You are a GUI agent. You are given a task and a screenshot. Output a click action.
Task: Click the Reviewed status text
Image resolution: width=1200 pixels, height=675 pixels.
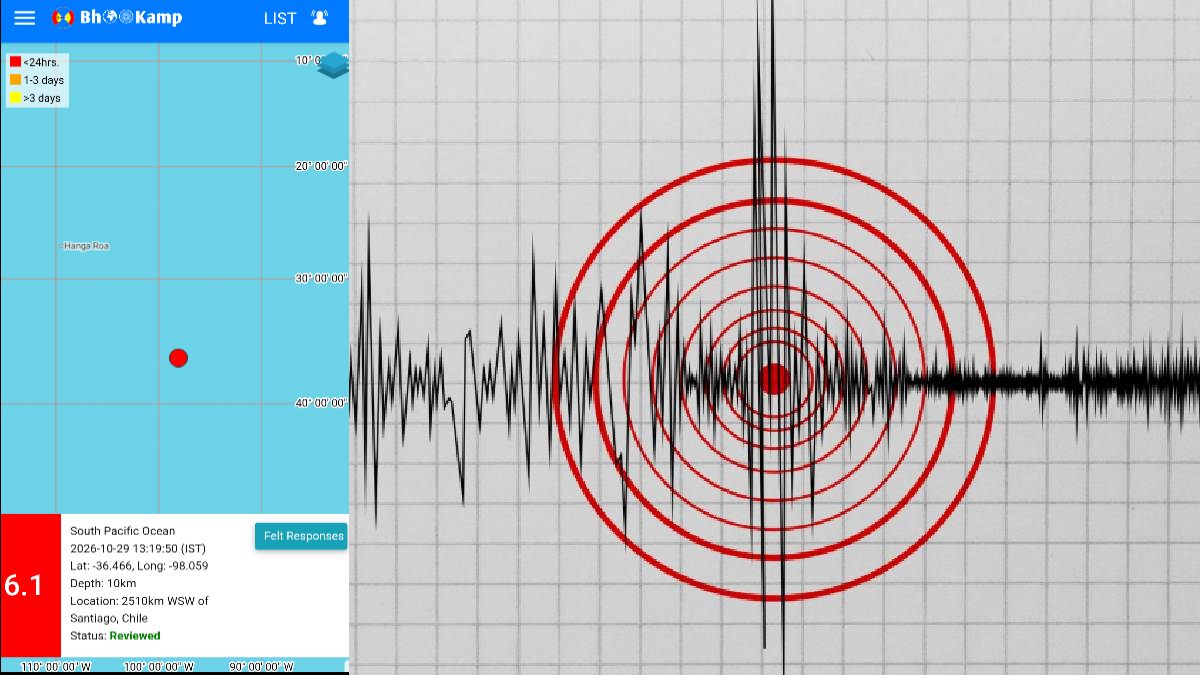point(135,636)
